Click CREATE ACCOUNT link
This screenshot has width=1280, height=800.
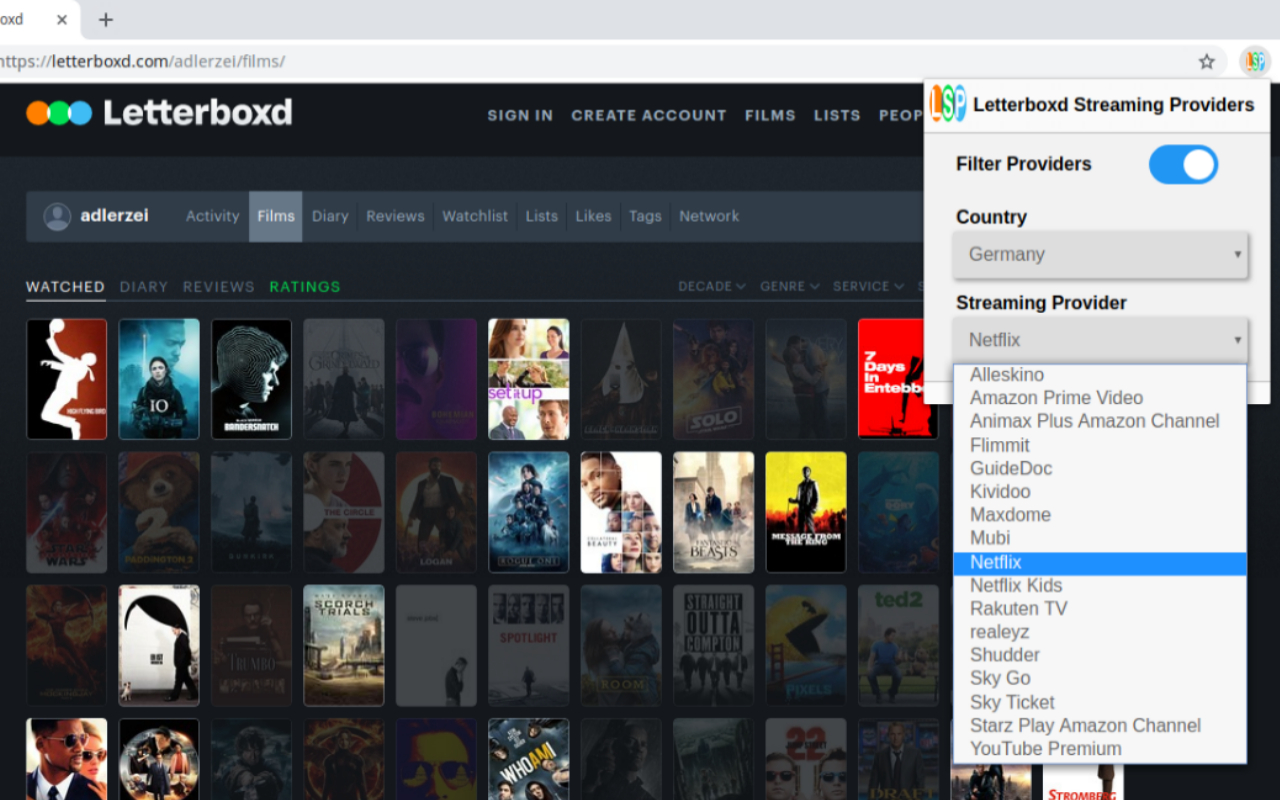(x=649, y=115)
